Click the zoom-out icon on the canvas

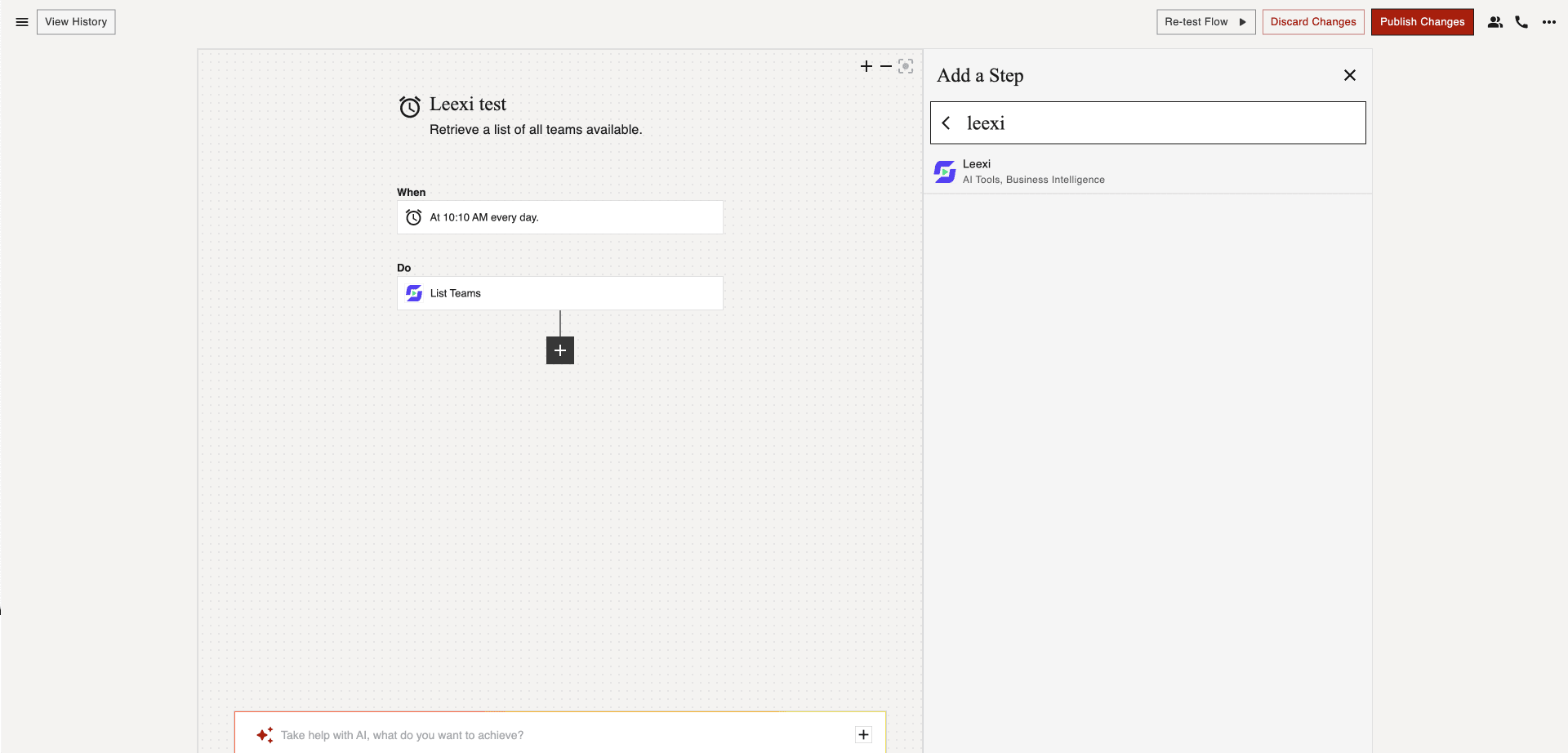click(886, 66)
